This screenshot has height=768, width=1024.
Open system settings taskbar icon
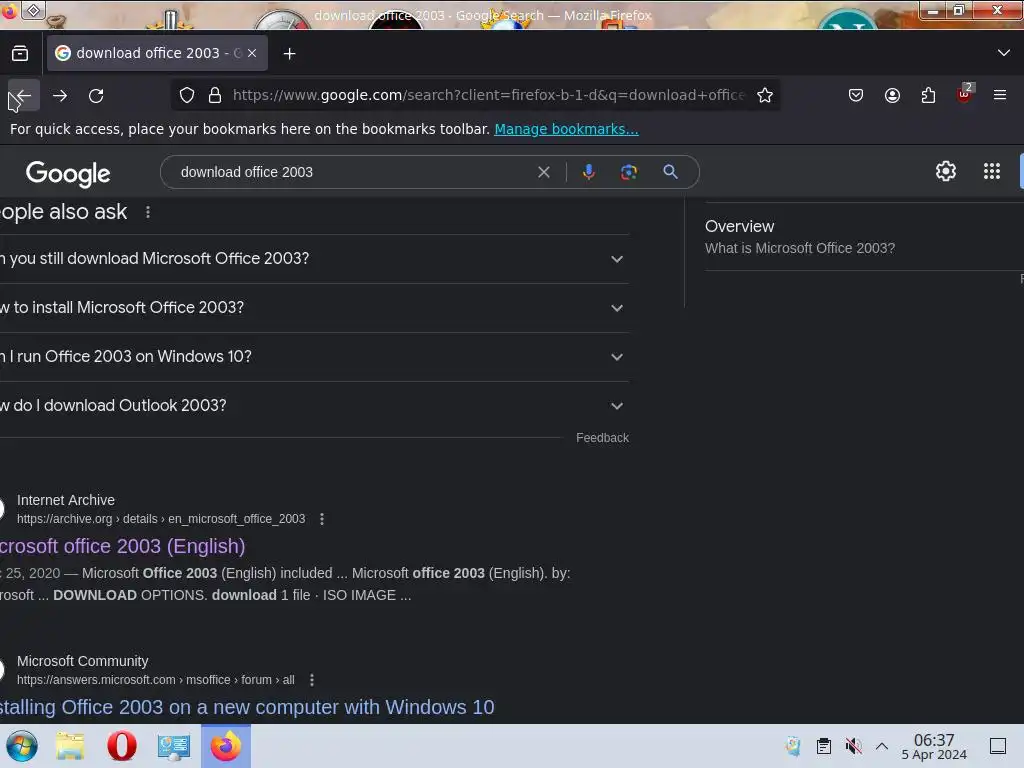coord(173,746)
